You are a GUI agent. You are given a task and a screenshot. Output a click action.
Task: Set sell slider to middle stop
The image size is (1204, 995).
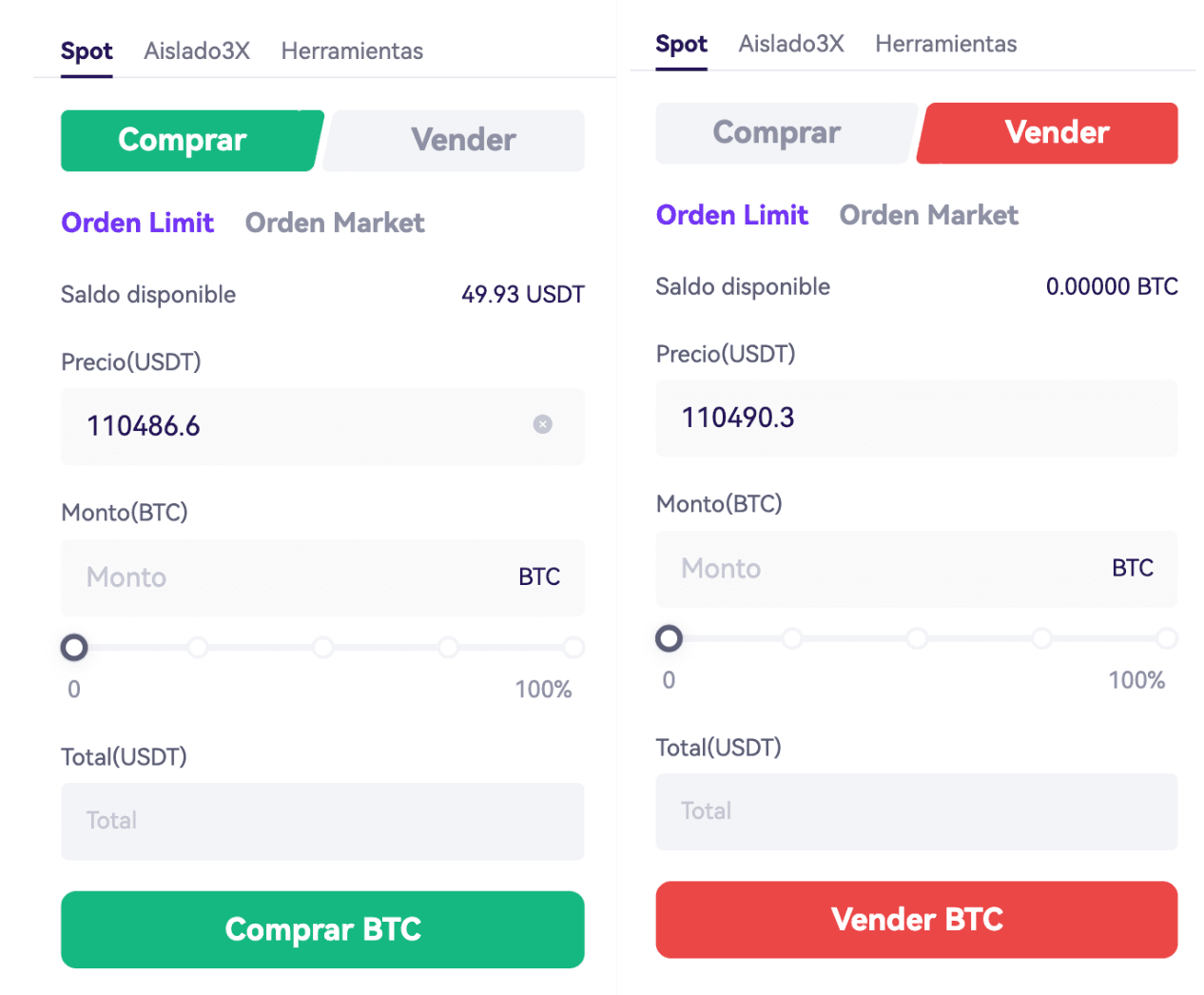tap(917, 638)
